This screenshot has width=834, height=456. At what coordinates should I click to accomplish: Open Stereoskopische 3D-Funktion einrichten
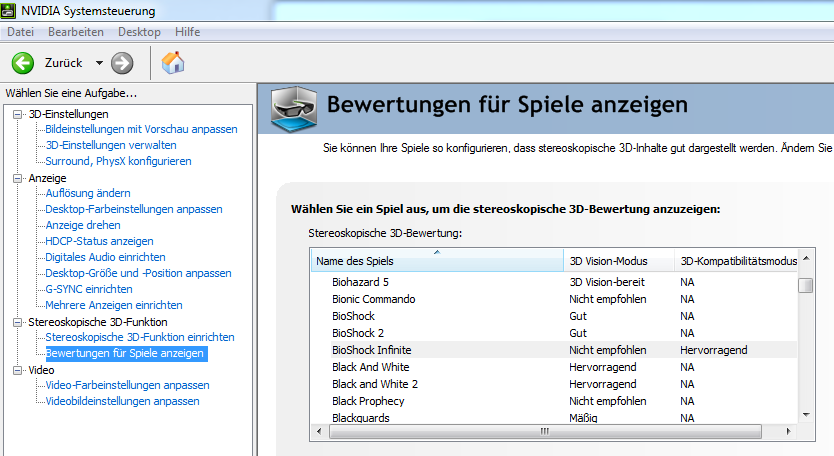pos(140,337)
